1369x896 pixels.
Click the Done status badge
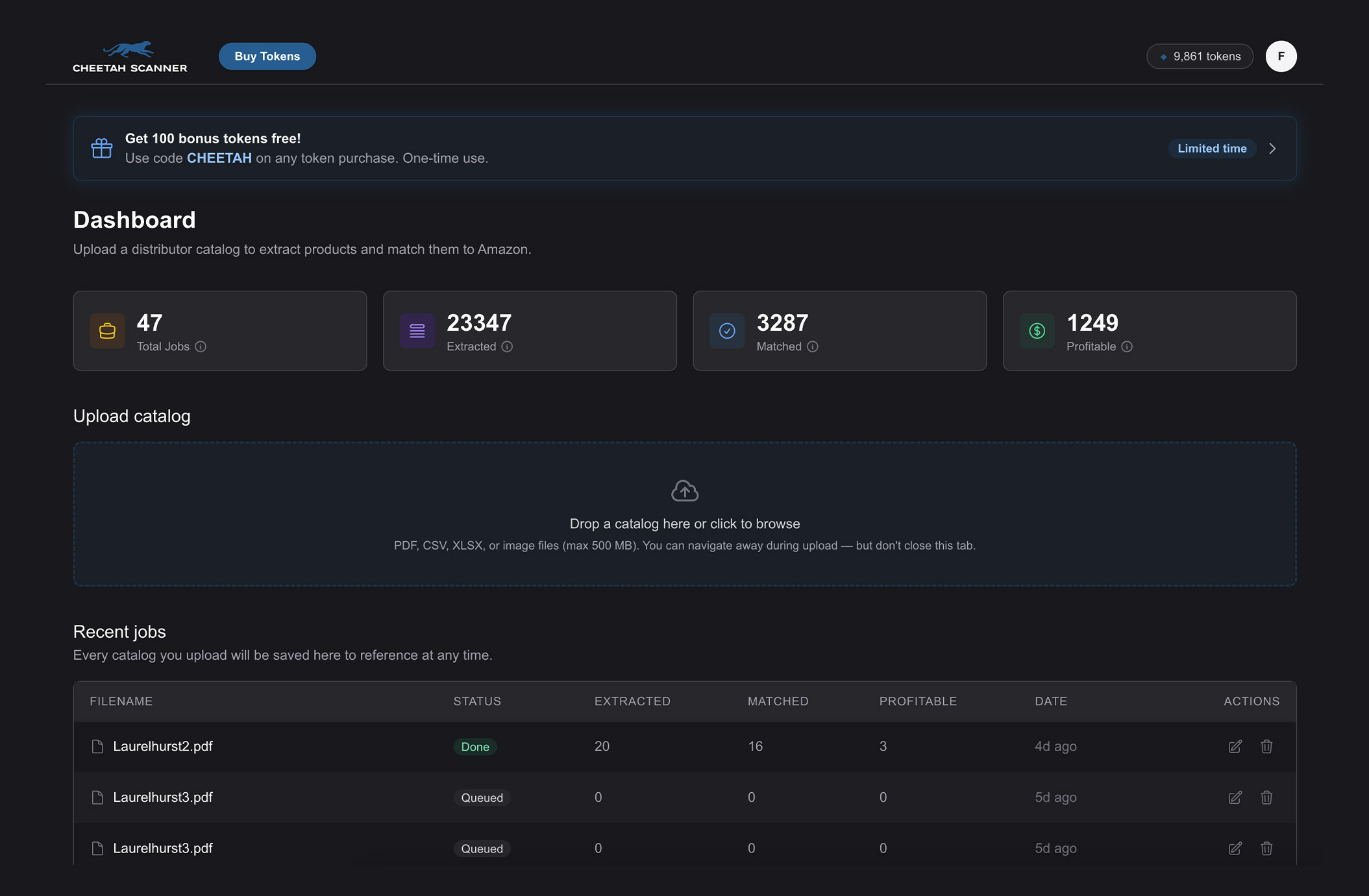click(x=475, y=747)
